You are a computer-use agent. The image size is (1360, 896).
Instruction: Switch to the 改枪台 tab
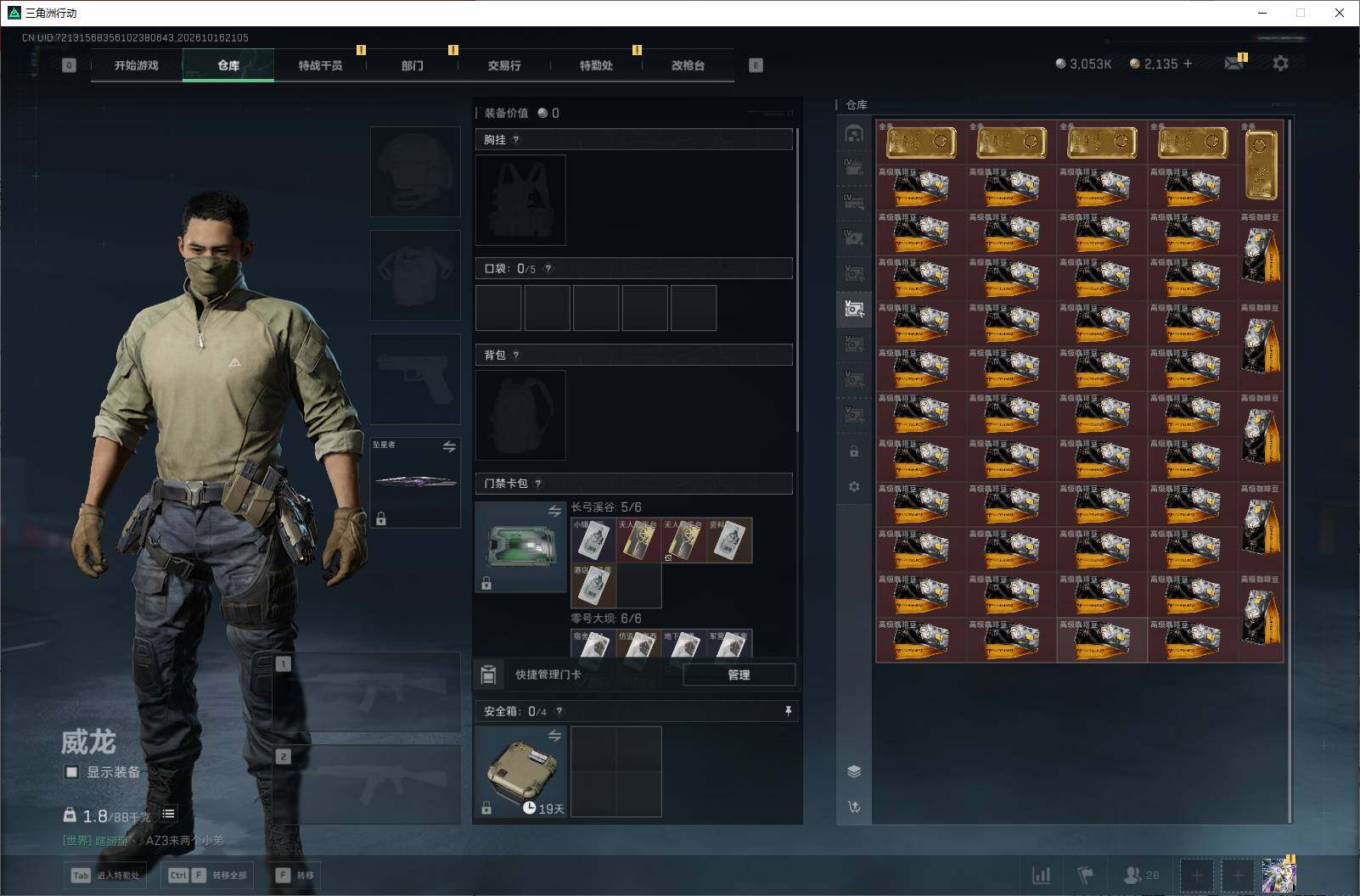coord(688,65)
